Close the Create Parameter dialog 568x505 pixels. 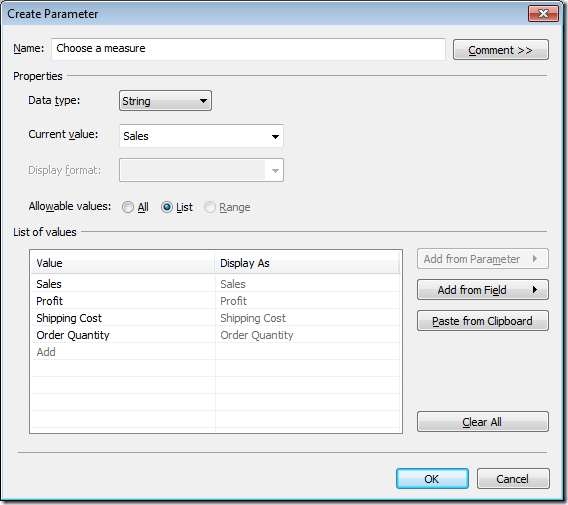543,14
